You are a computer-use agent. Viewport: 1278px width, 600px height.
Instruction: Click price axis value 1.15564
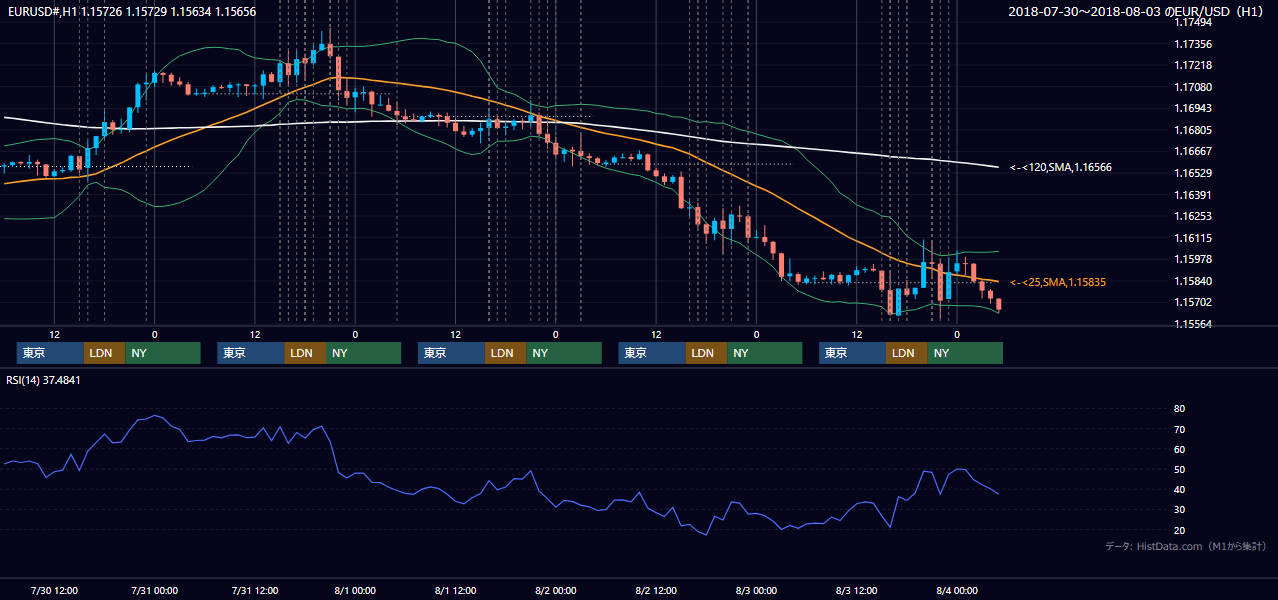1193,325
